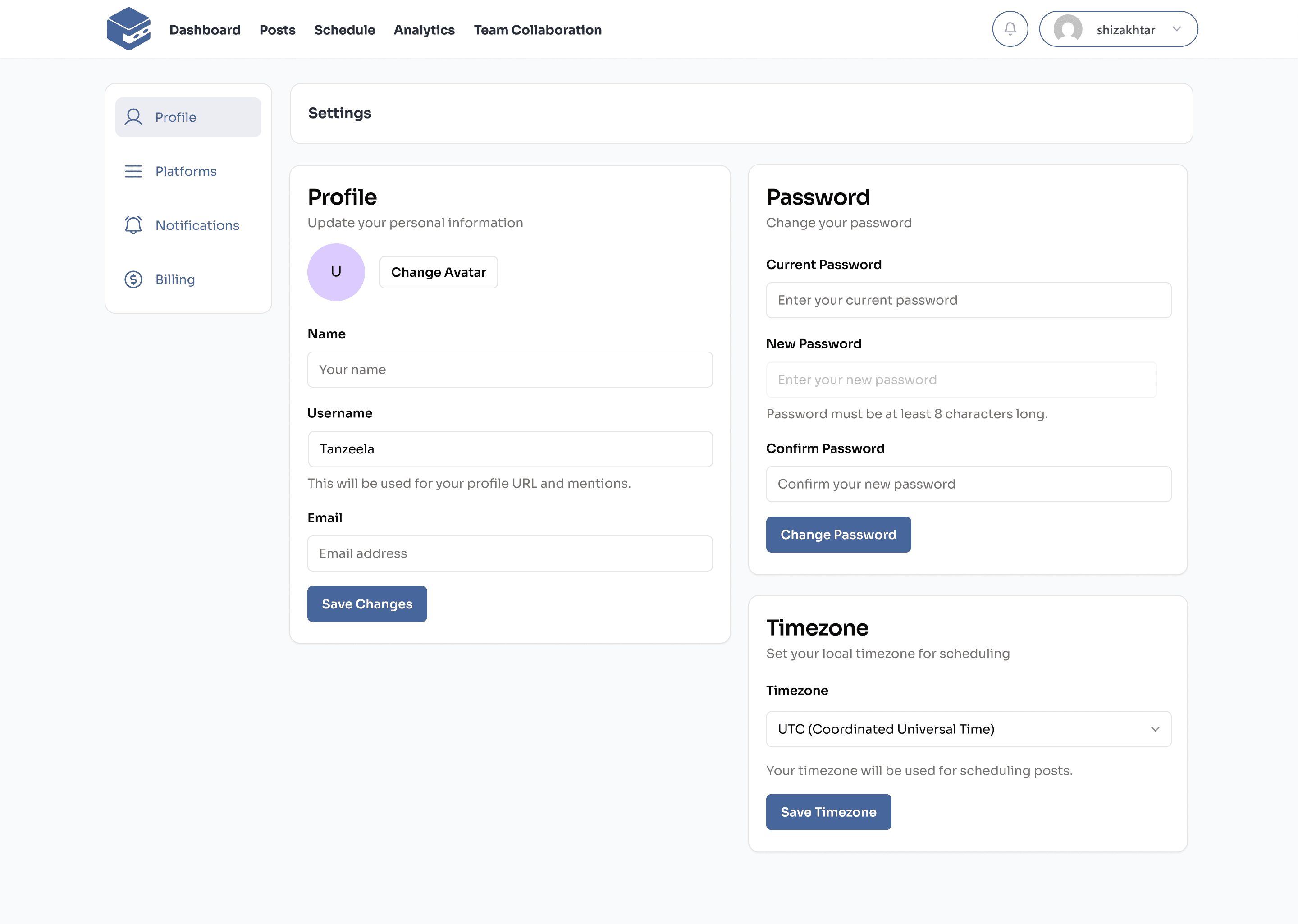
Task: Click the Save Changes button
Action: click(x=367, y=604)
